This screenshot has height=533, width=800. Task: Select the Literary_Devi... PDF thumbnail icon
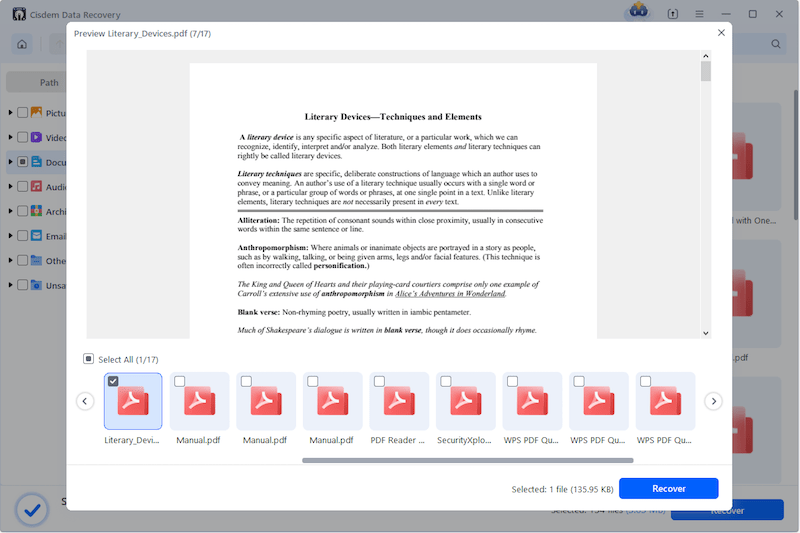point(133,401)
